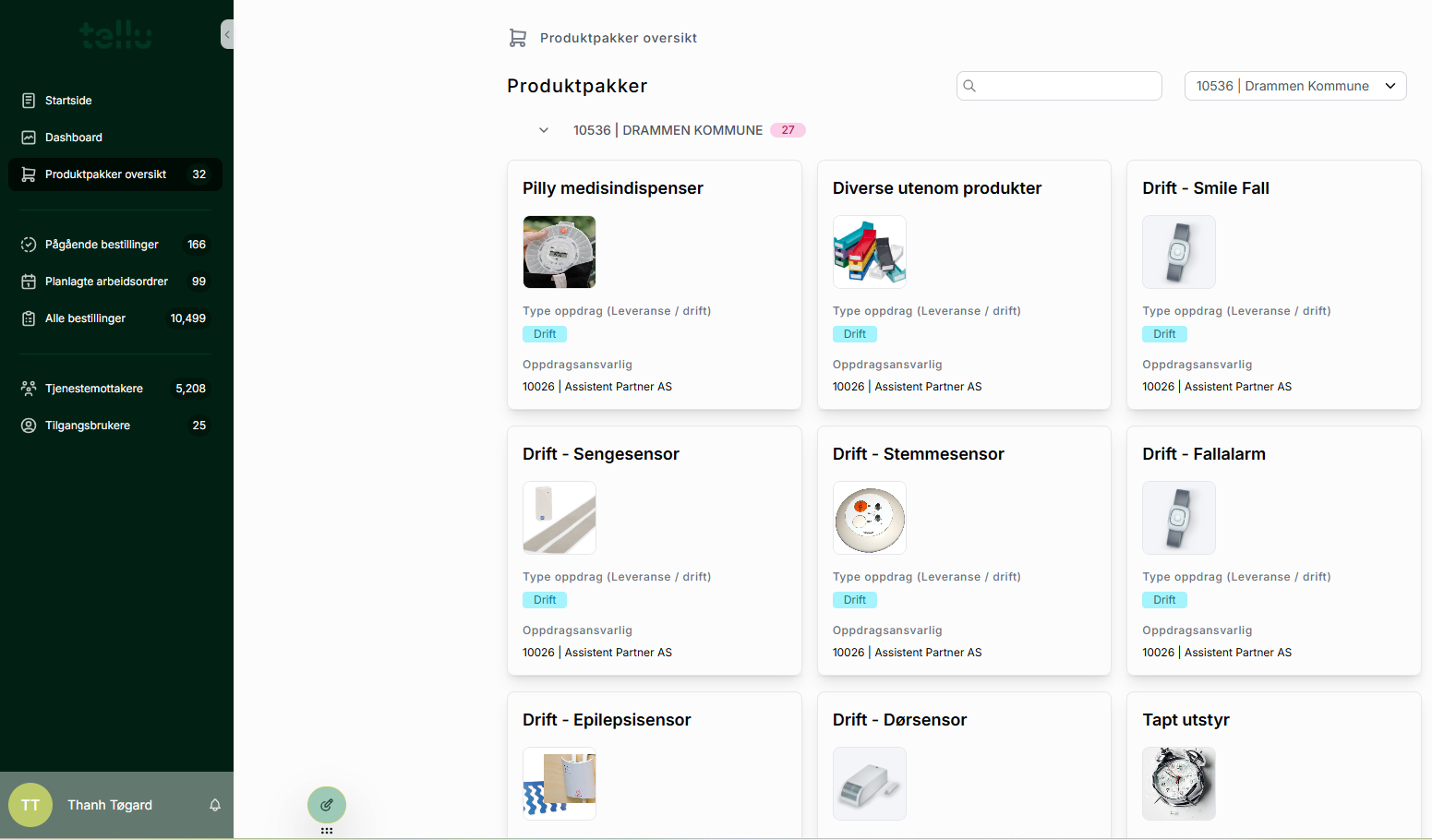Click the Tapt utstyr clock thumbnail
This screenshot has width=1432, height=840.
coord(1178,784)
